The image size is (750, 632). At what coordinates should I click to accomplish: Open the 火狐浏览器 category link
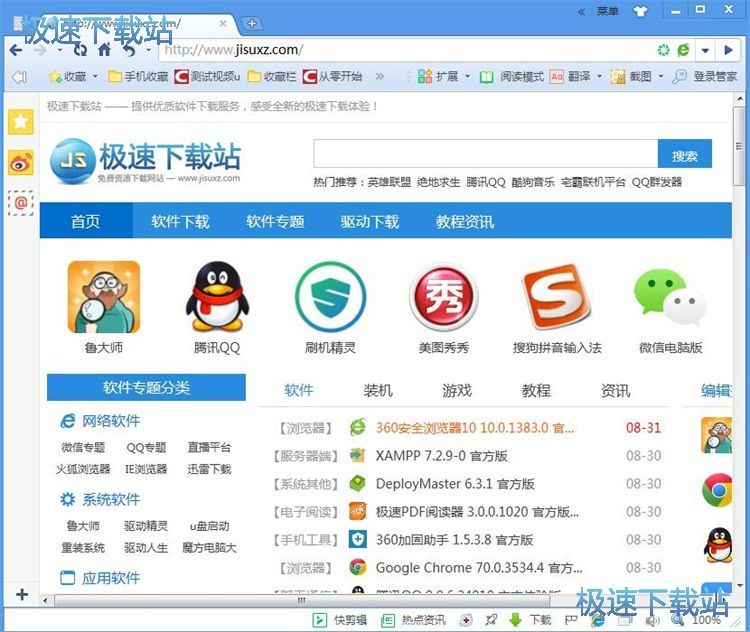[x=83, y=469]
